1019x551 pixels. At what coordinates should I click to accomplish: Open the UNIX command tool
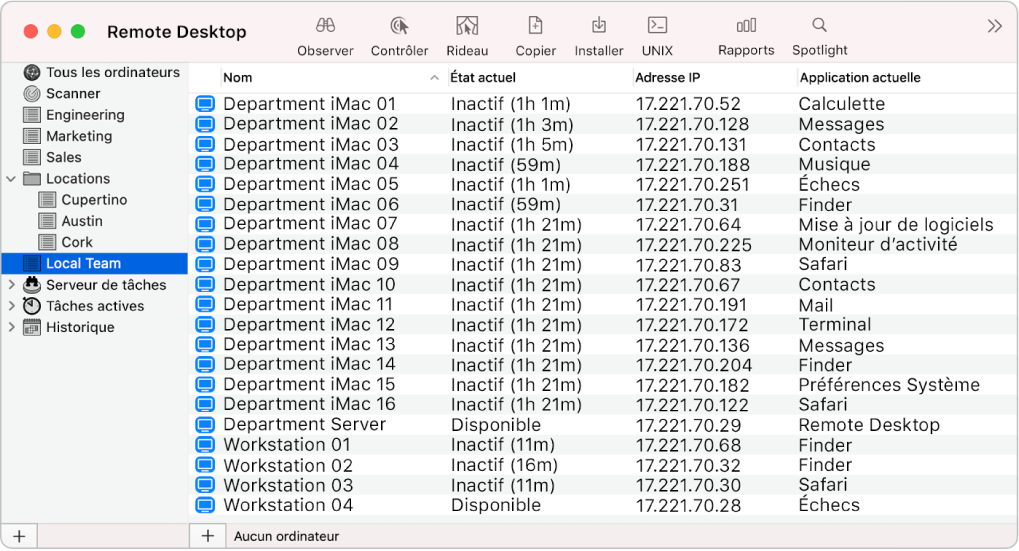point(657,26)
